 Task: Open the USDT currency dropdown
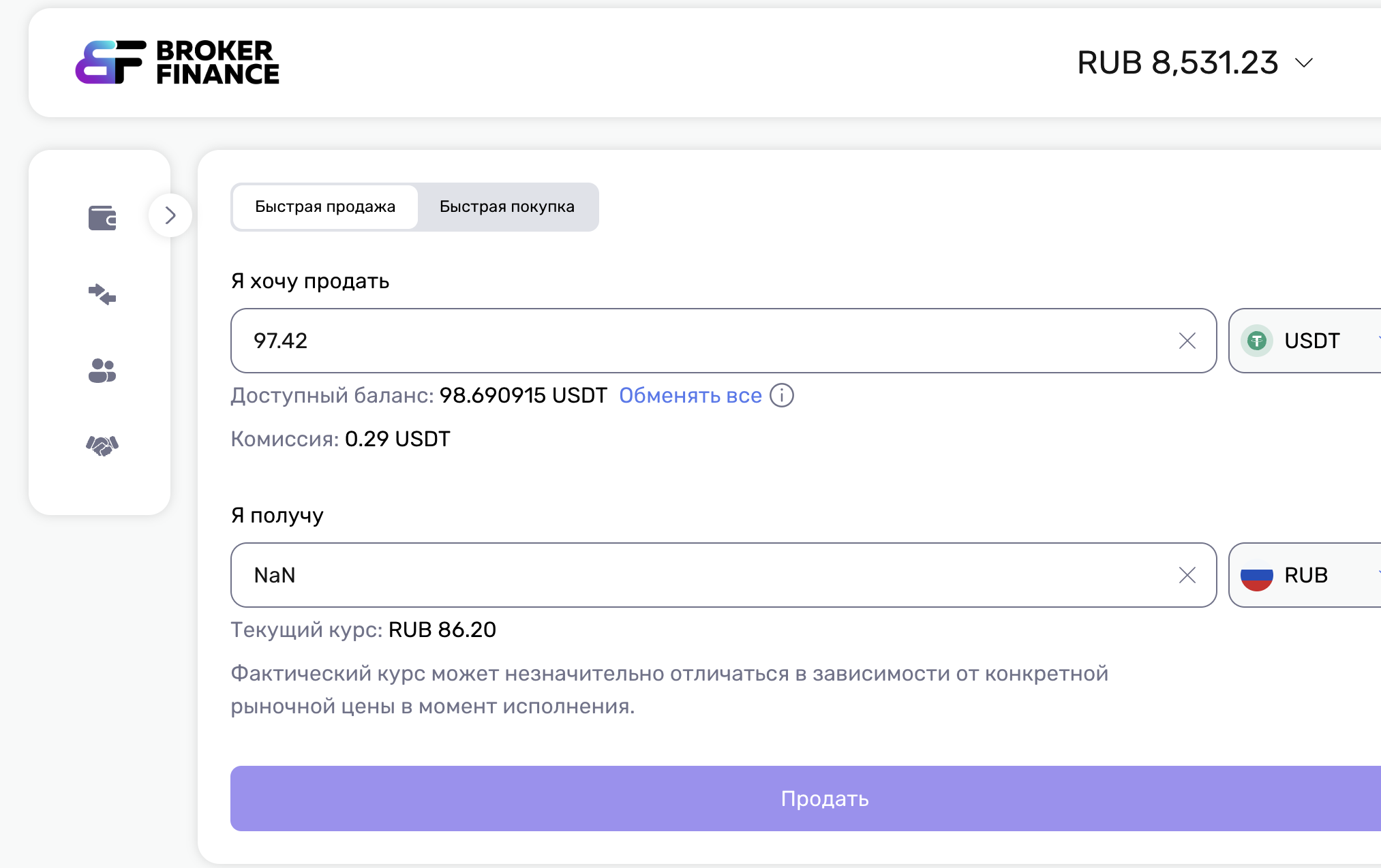coord(1305,341)
